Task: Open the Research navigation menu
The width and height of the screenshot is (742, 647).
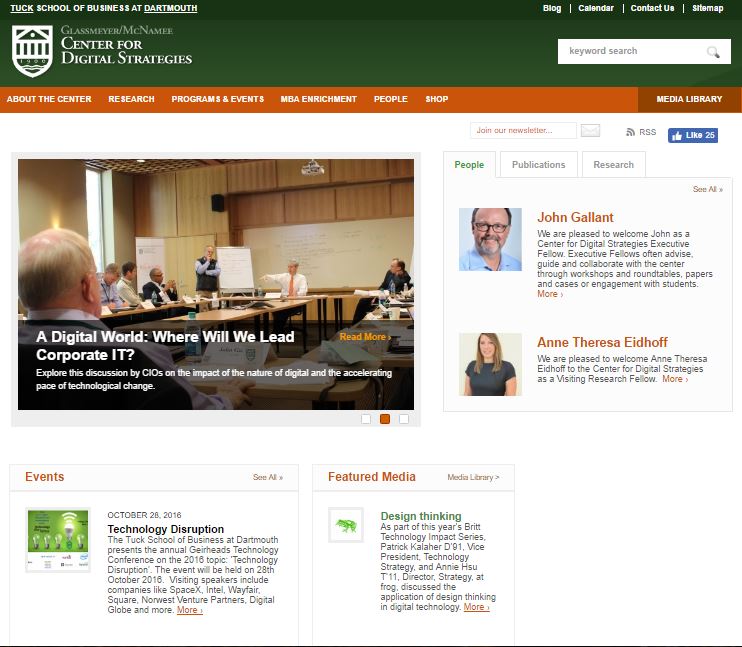Action: click(x=131, y=99)
